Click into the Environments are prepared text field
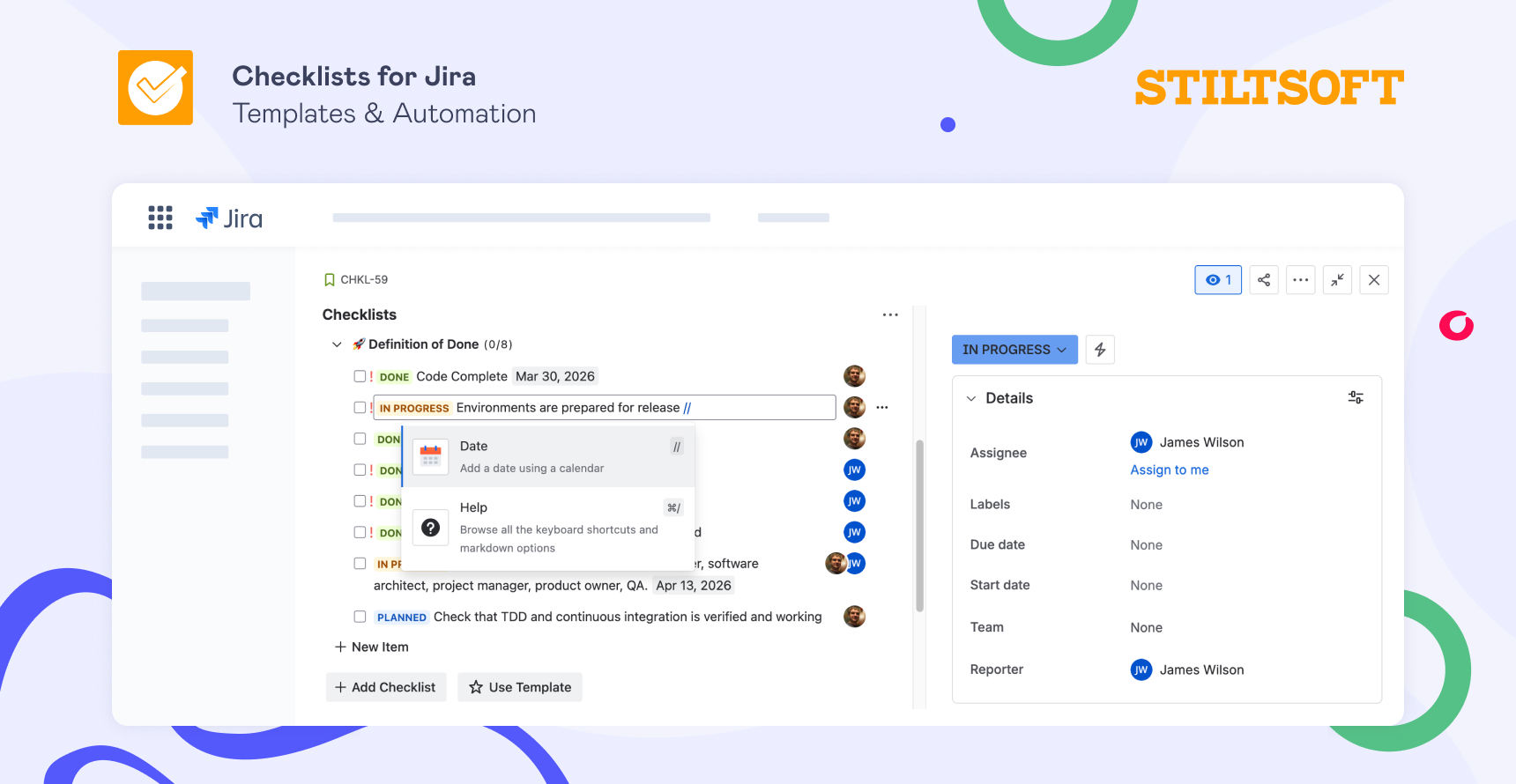The height and width of the screenshot is (784, 1516). point(605,407)
